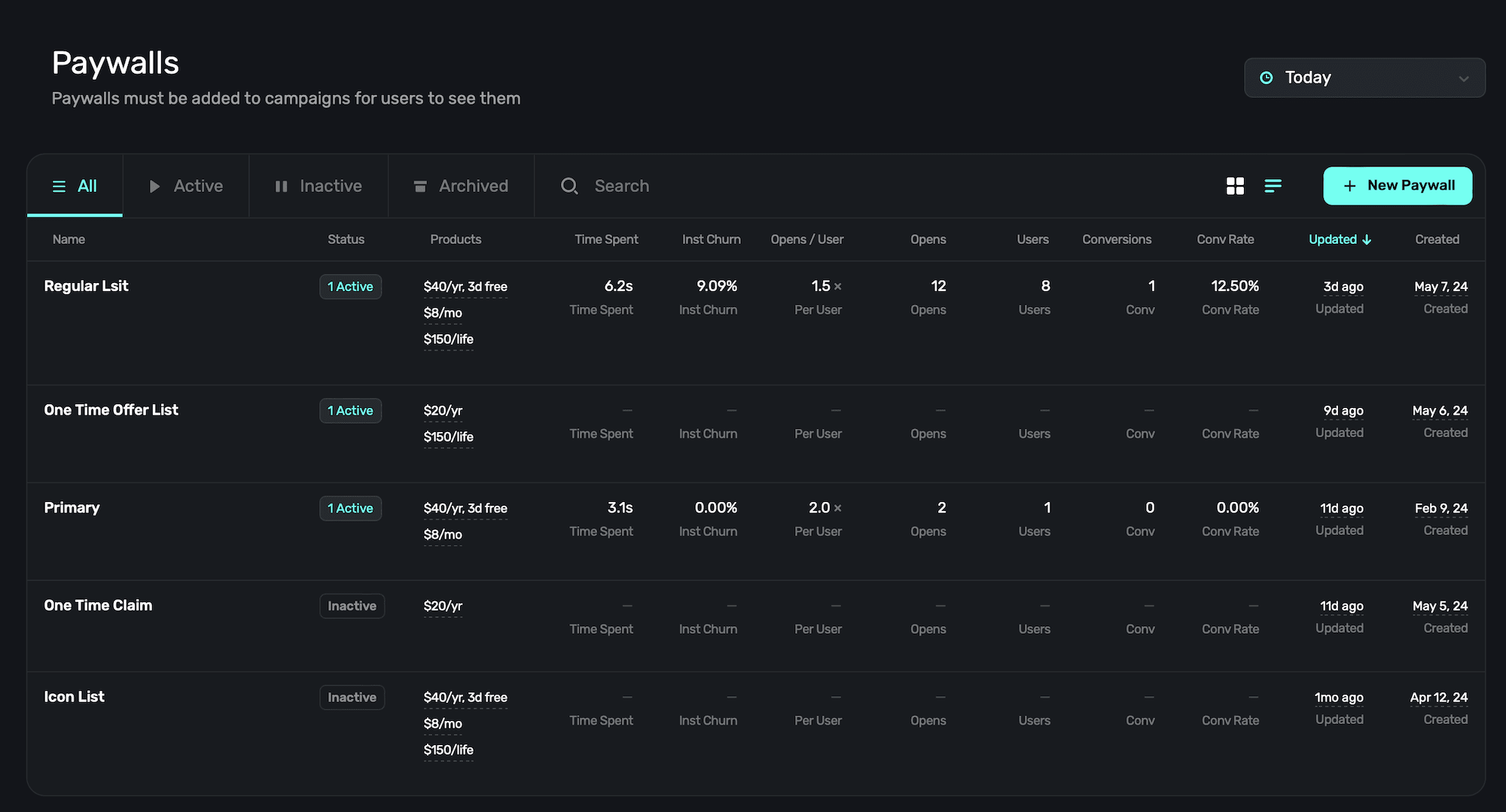This screenshot has width=1506, height=812.
Task: Switch to list view layout icon
Action: pos(1273,186)
